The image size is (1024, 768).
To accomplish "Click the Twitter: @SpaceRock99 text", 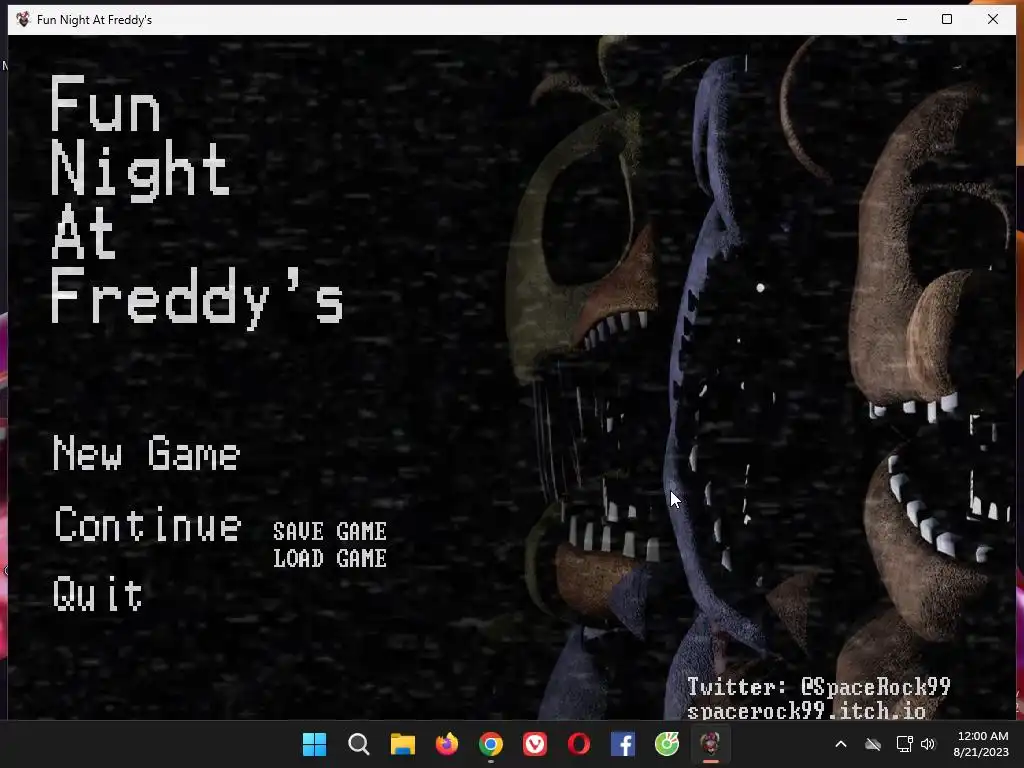I will point(818,686).
